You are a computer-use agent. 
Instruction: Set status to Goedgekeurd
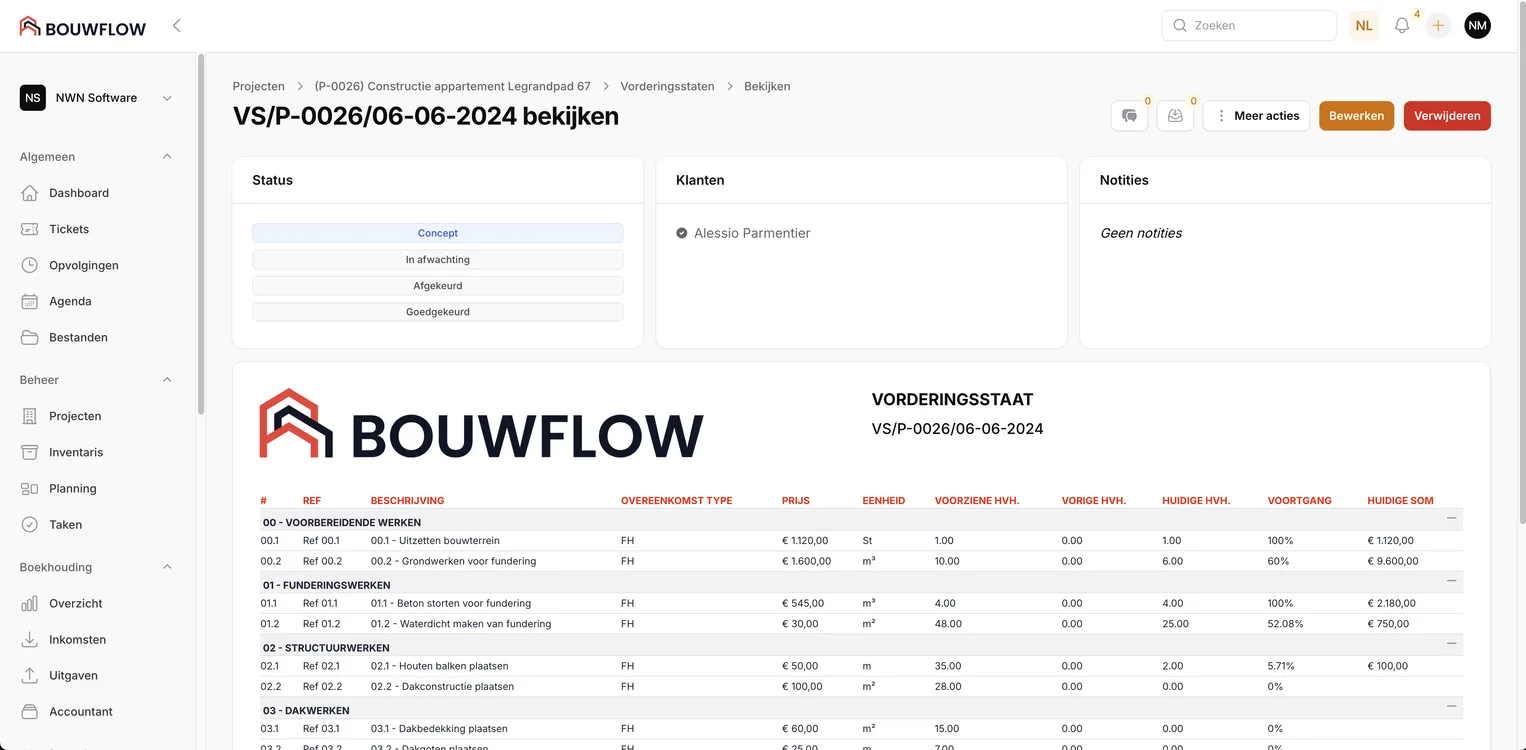point(437,312)
